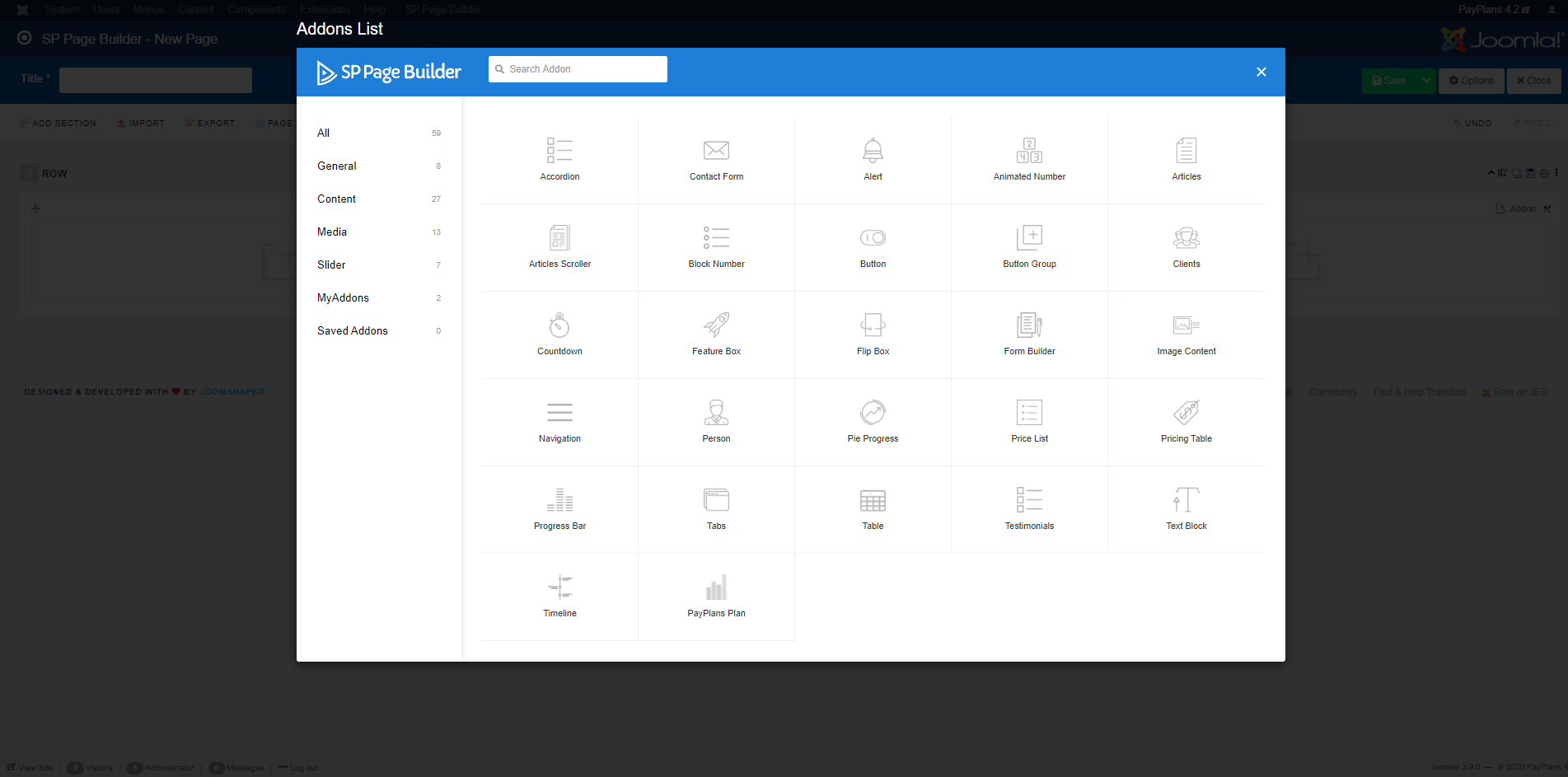Choose the Tabs addon
1568x777 pixels.
point(716,510)
